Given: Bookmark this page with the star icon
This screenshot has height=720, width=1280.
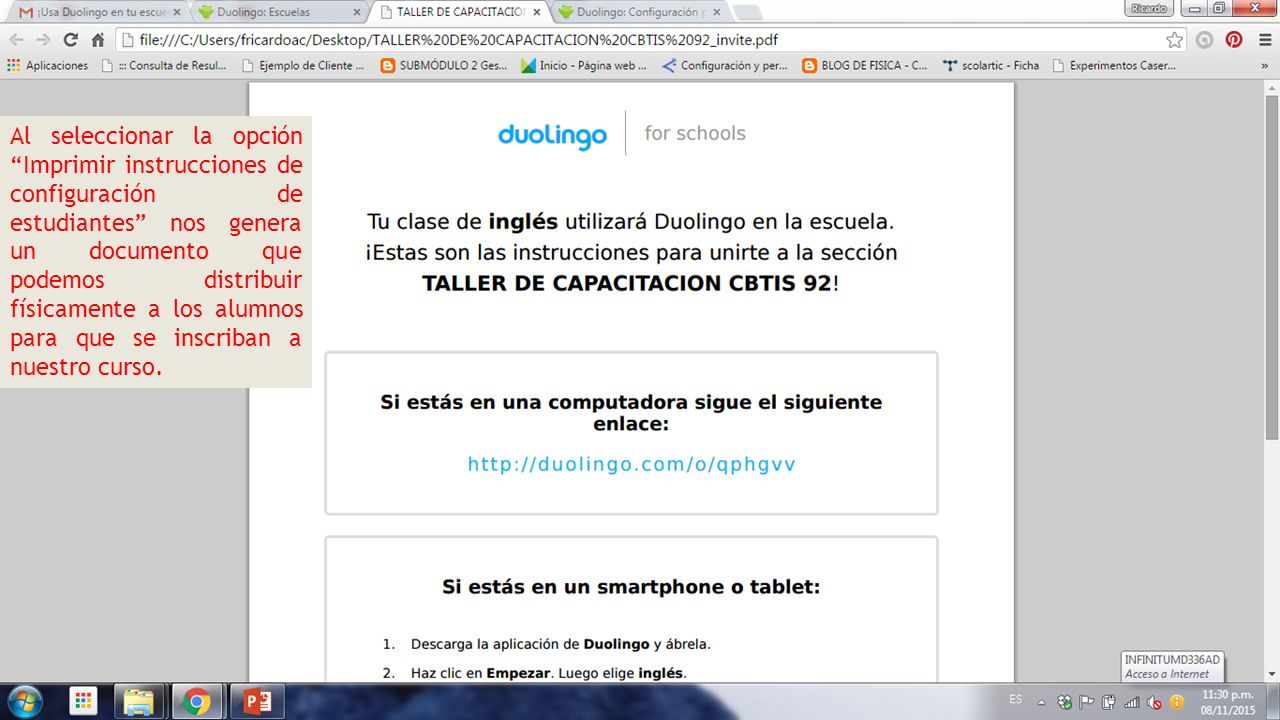Looking at the screenshot, I should pyautogui.click(x=1175, y=40).
